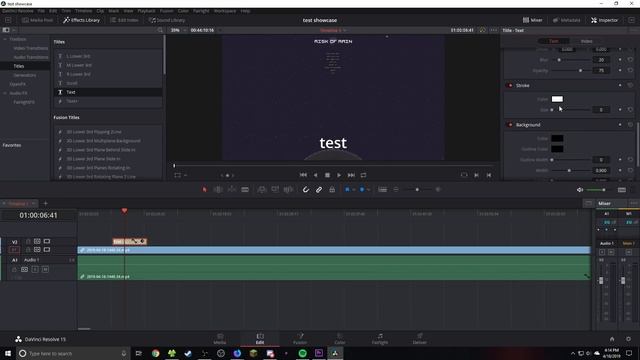The image size is (640, 360).
Task: Open the Metadata panel
Action: point(567,20)
